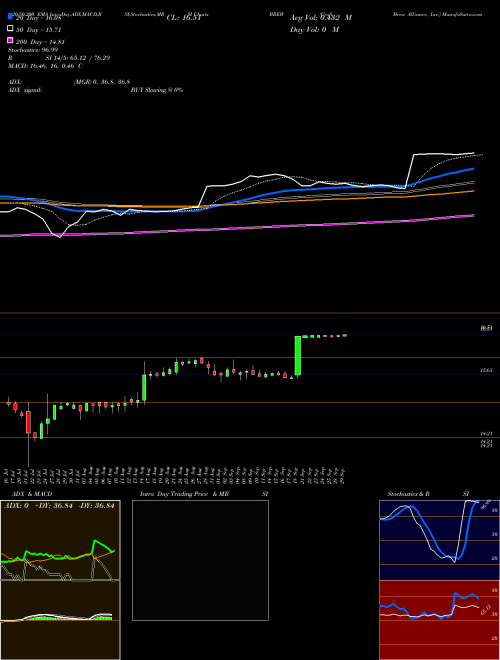Click the '(MGR) 0, 36.8, 36.8' ADX values
This screenshot has width=500, height=660.
101,82
